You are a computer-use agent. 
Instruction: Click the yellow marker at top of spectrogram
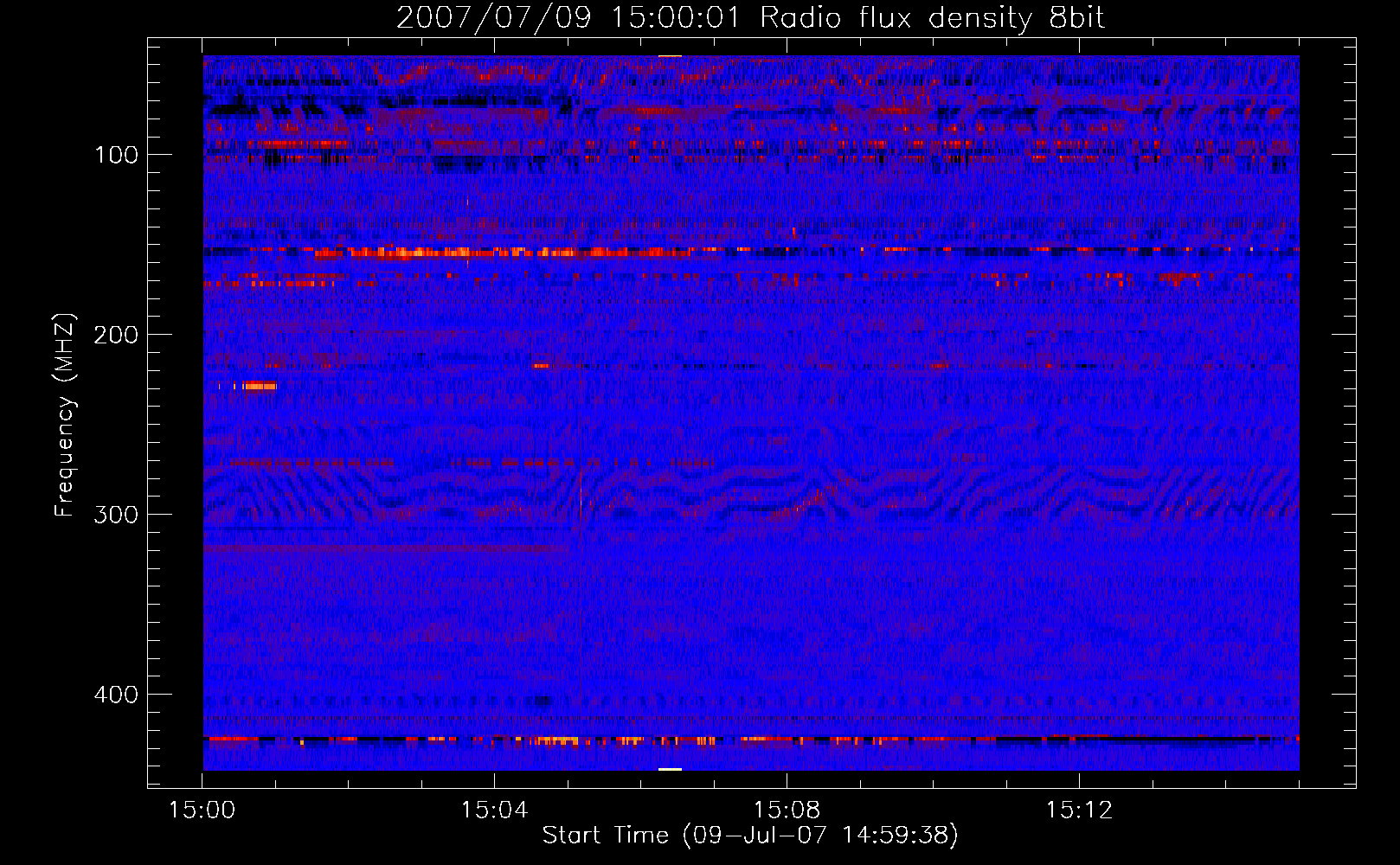coord(670,56)
